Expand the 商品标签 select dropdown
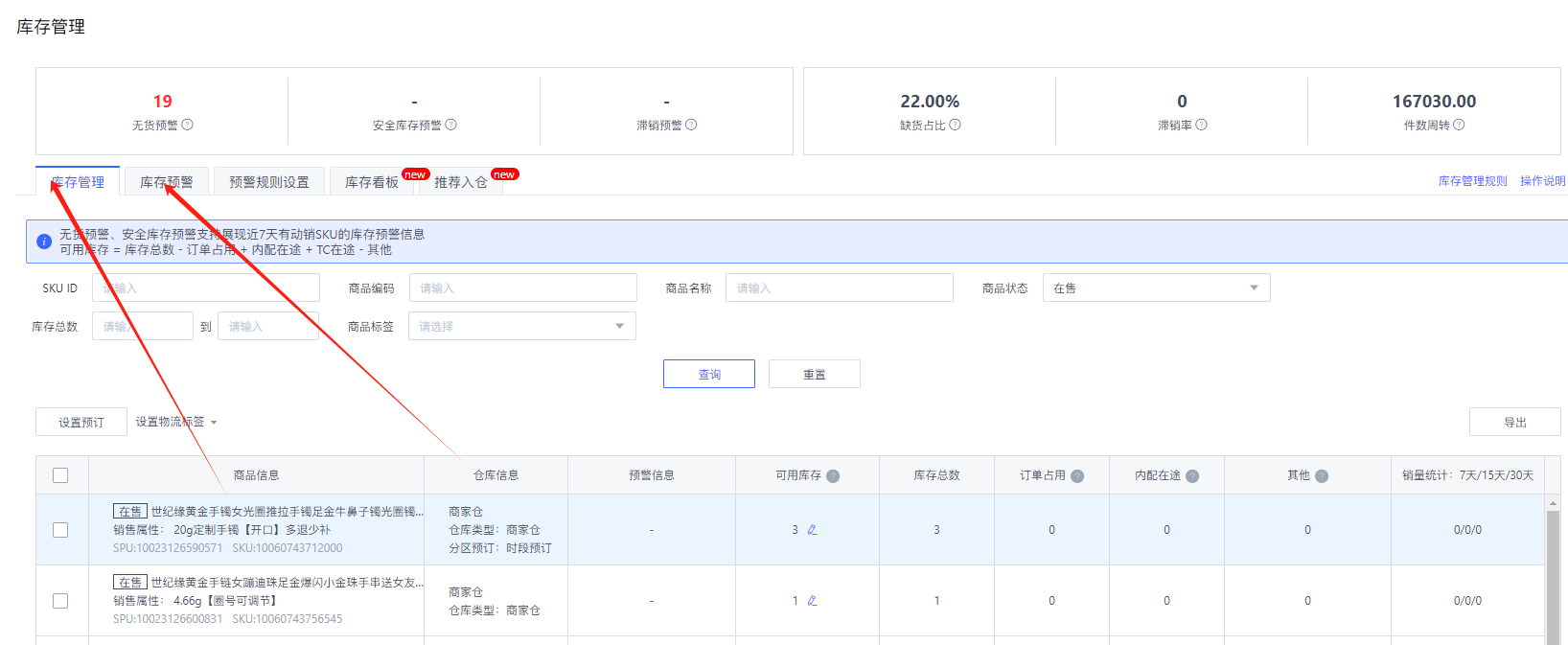Viewport: 1568px width, 645px height. point(521,326)
